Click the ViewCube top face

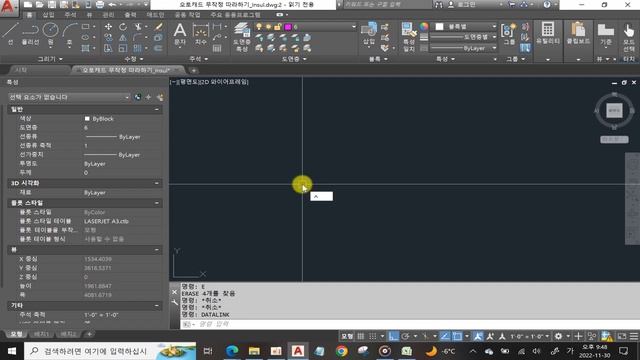click(x=614, y=110)
